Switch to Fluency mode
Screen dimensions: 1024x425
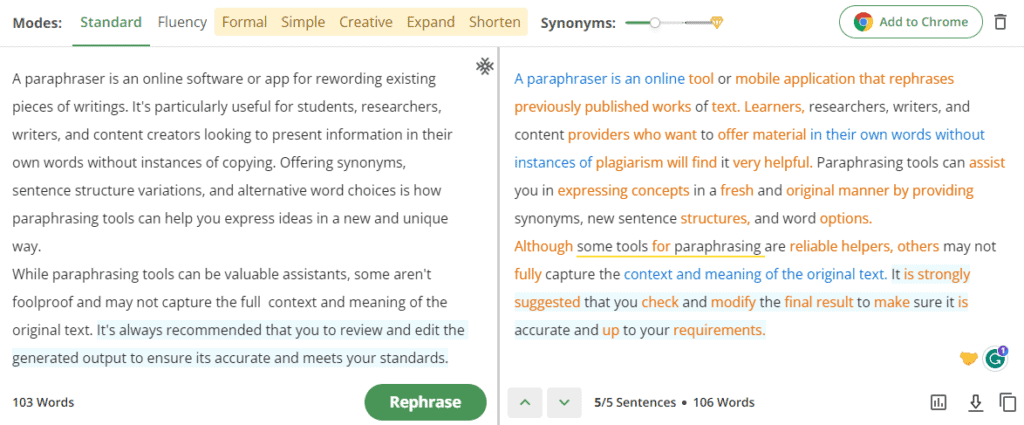182,22
